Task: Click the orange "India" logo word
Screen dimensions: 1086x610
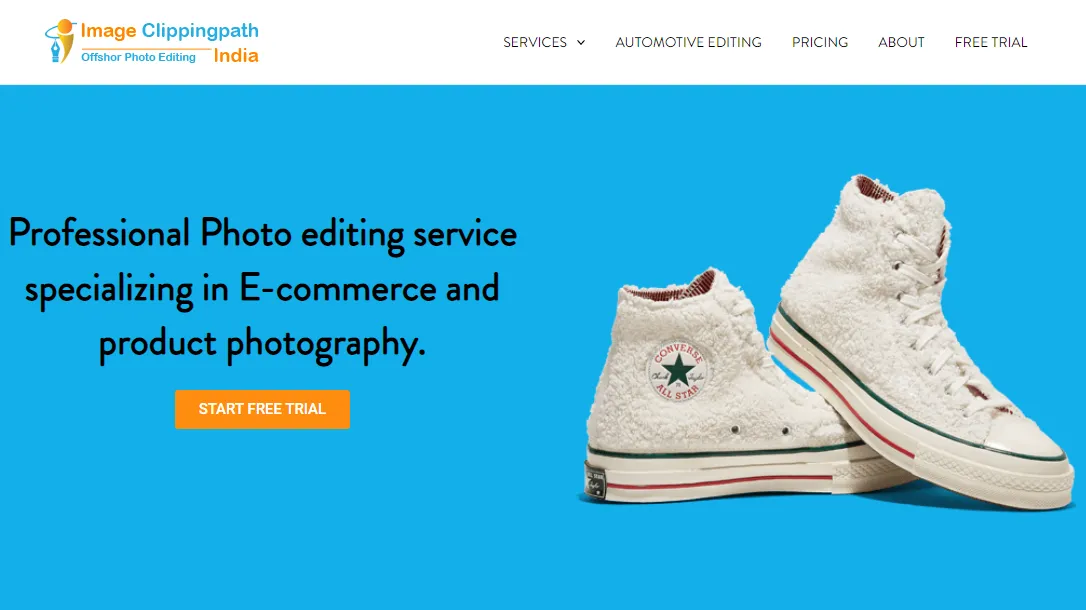Action: 235,56
